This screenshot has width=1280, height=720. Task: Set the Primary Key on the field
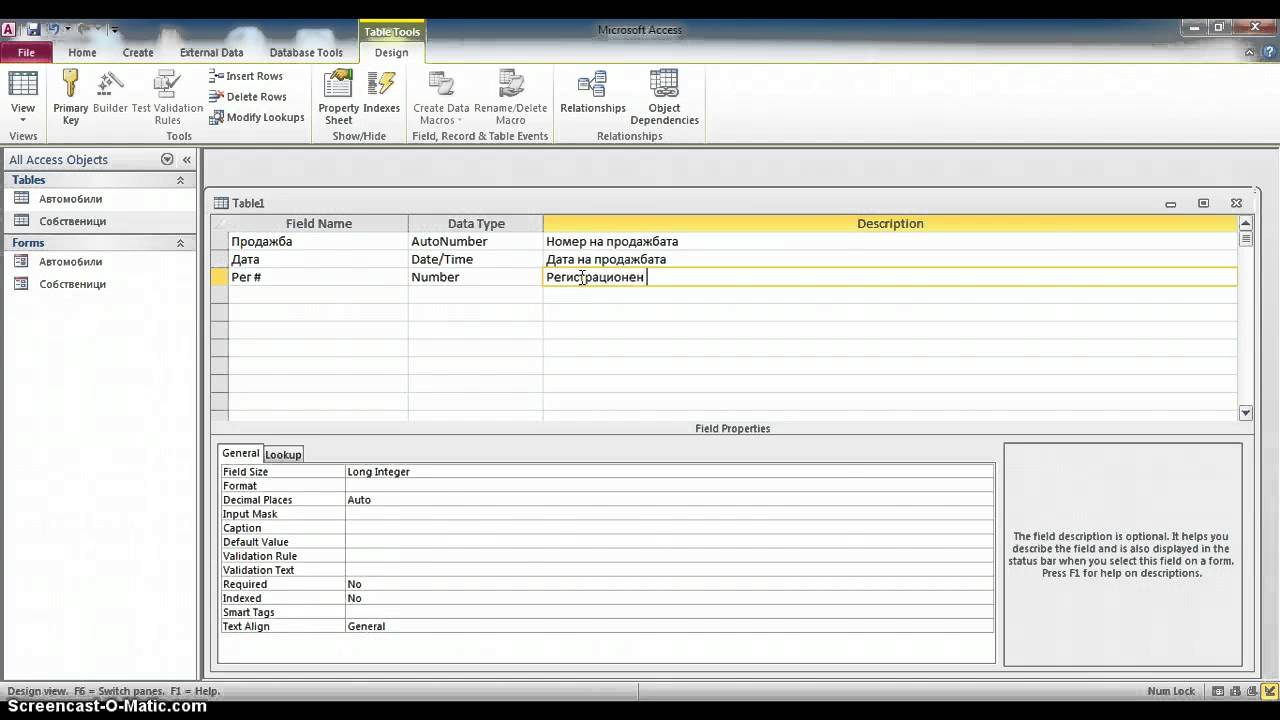71,97
